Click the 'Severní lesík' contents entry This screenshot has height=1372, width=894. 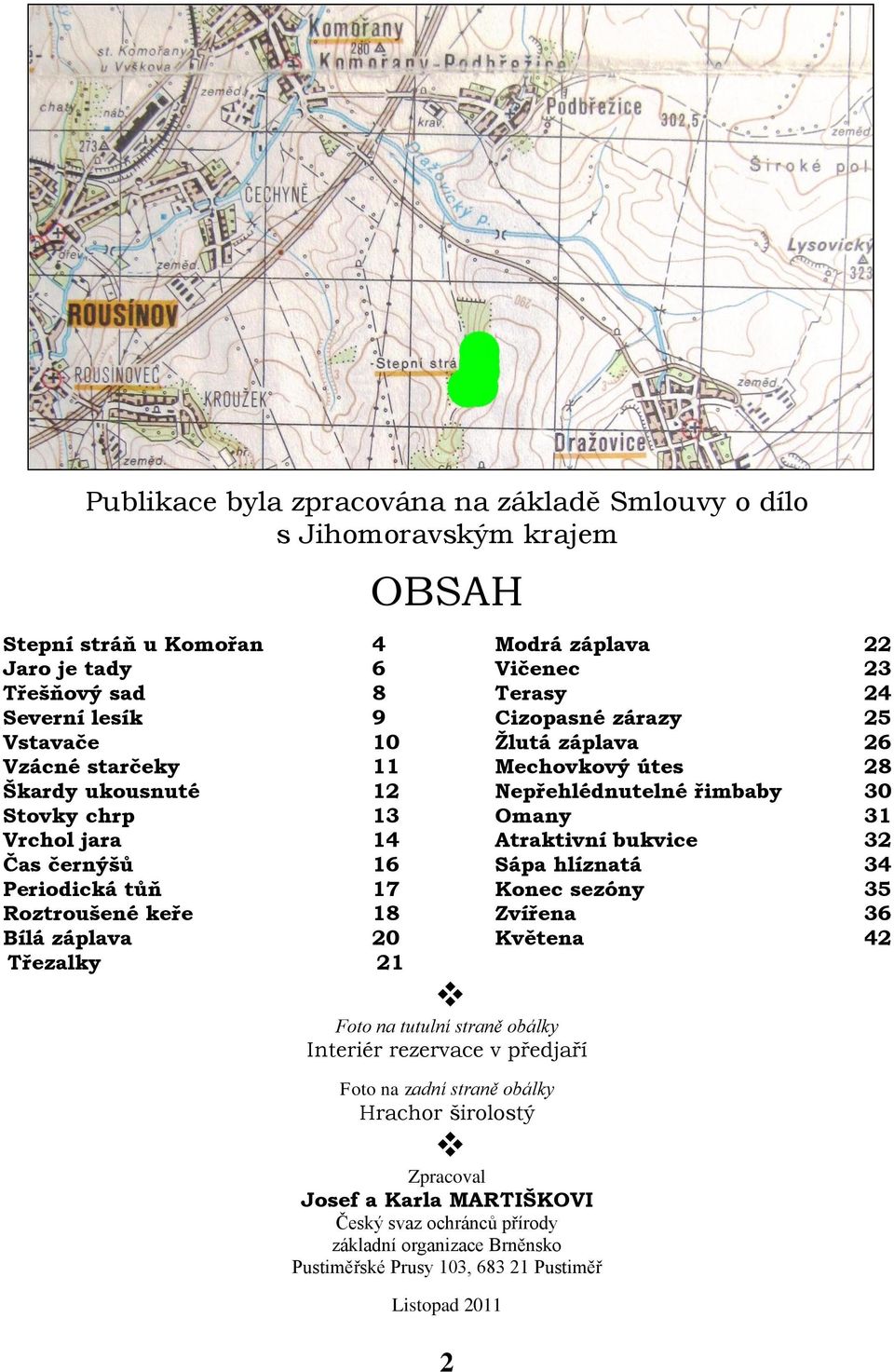tap(73, 718)
